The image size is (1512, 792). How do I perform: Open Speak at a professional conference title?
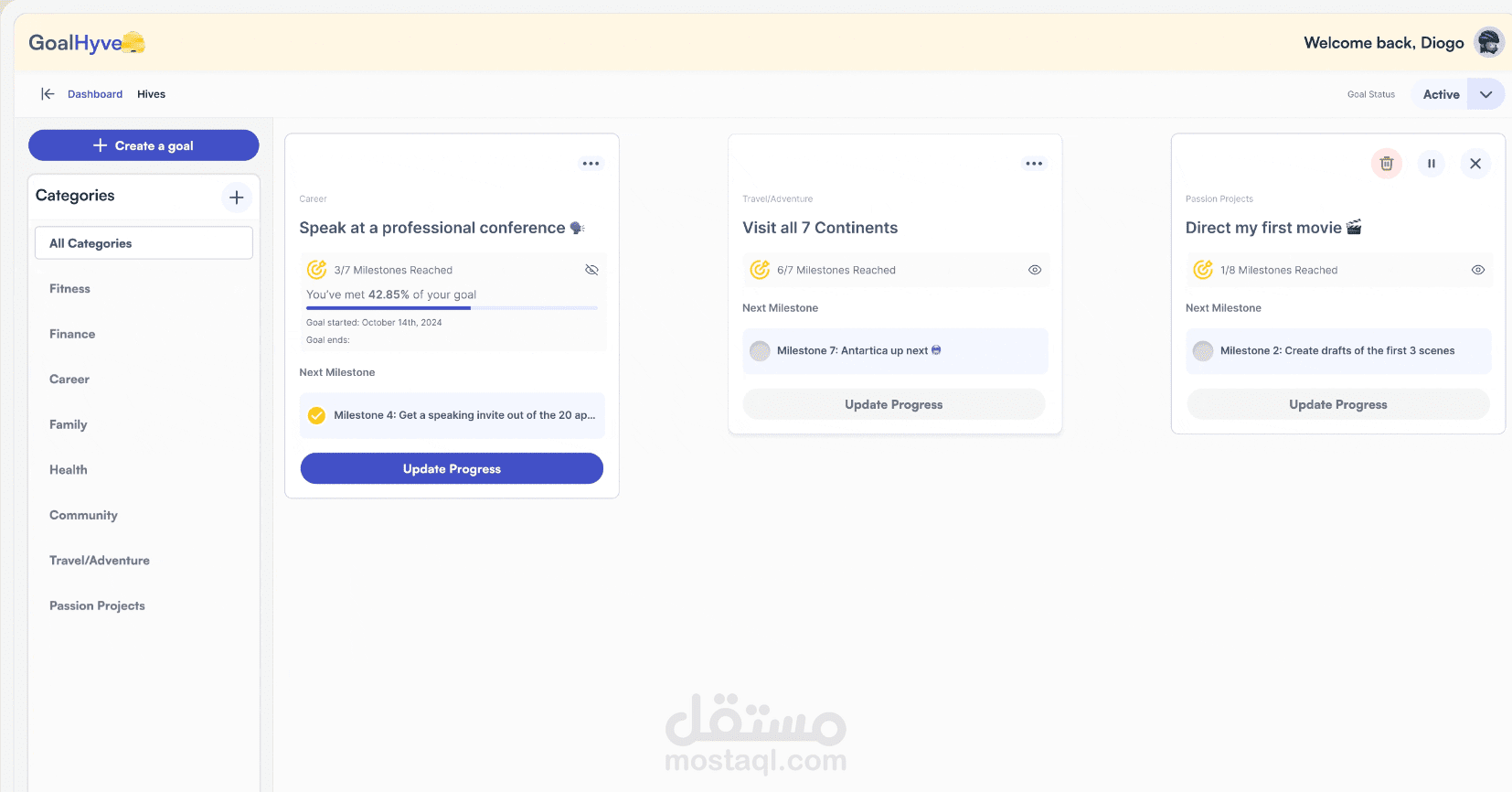pos(442,228)
